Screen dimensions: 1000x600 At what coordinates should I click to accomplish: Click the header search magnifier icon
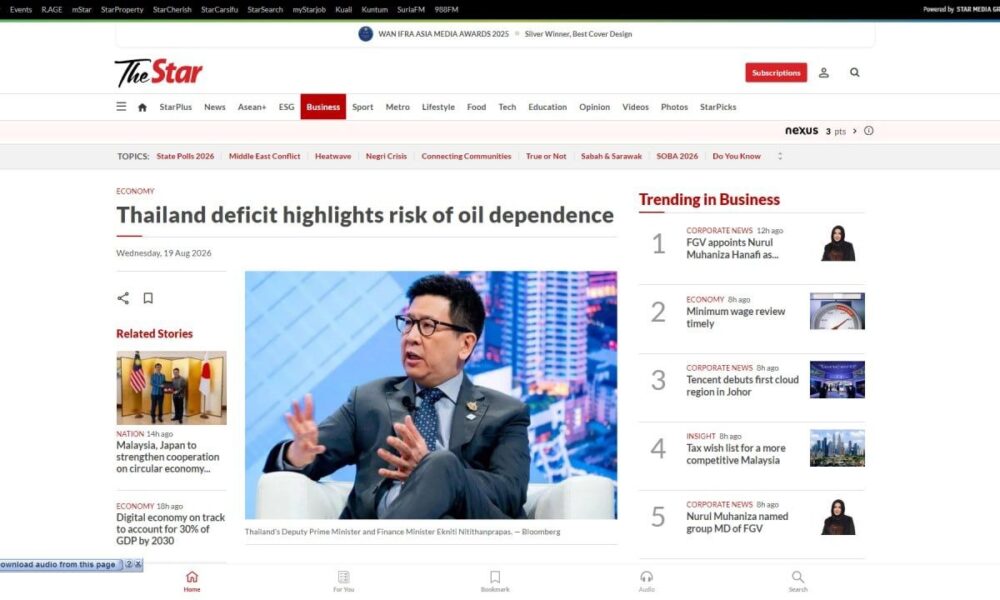855,72
